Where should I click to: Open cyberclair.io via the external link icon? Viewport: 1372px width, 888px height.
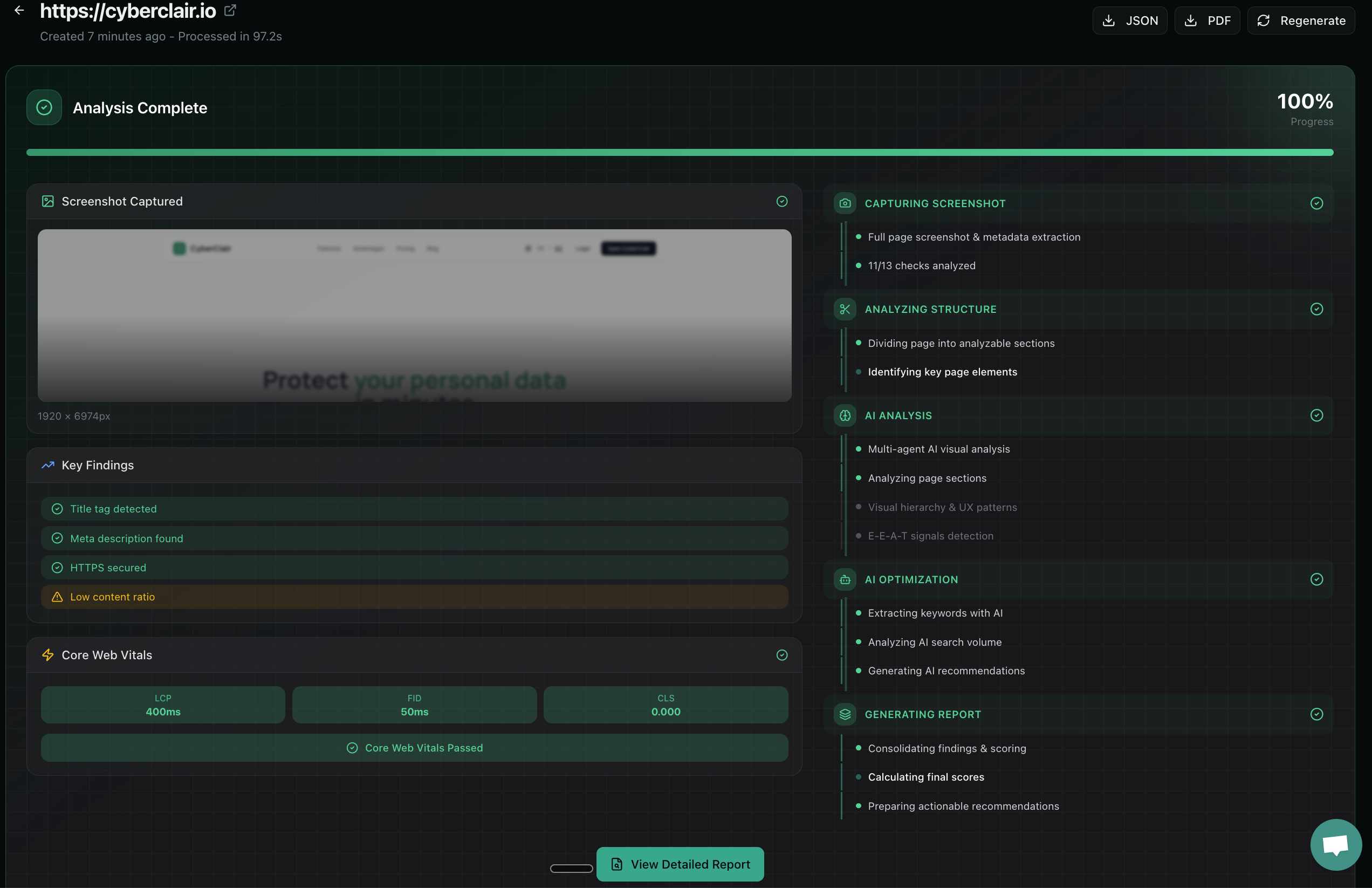coord(230,9)
